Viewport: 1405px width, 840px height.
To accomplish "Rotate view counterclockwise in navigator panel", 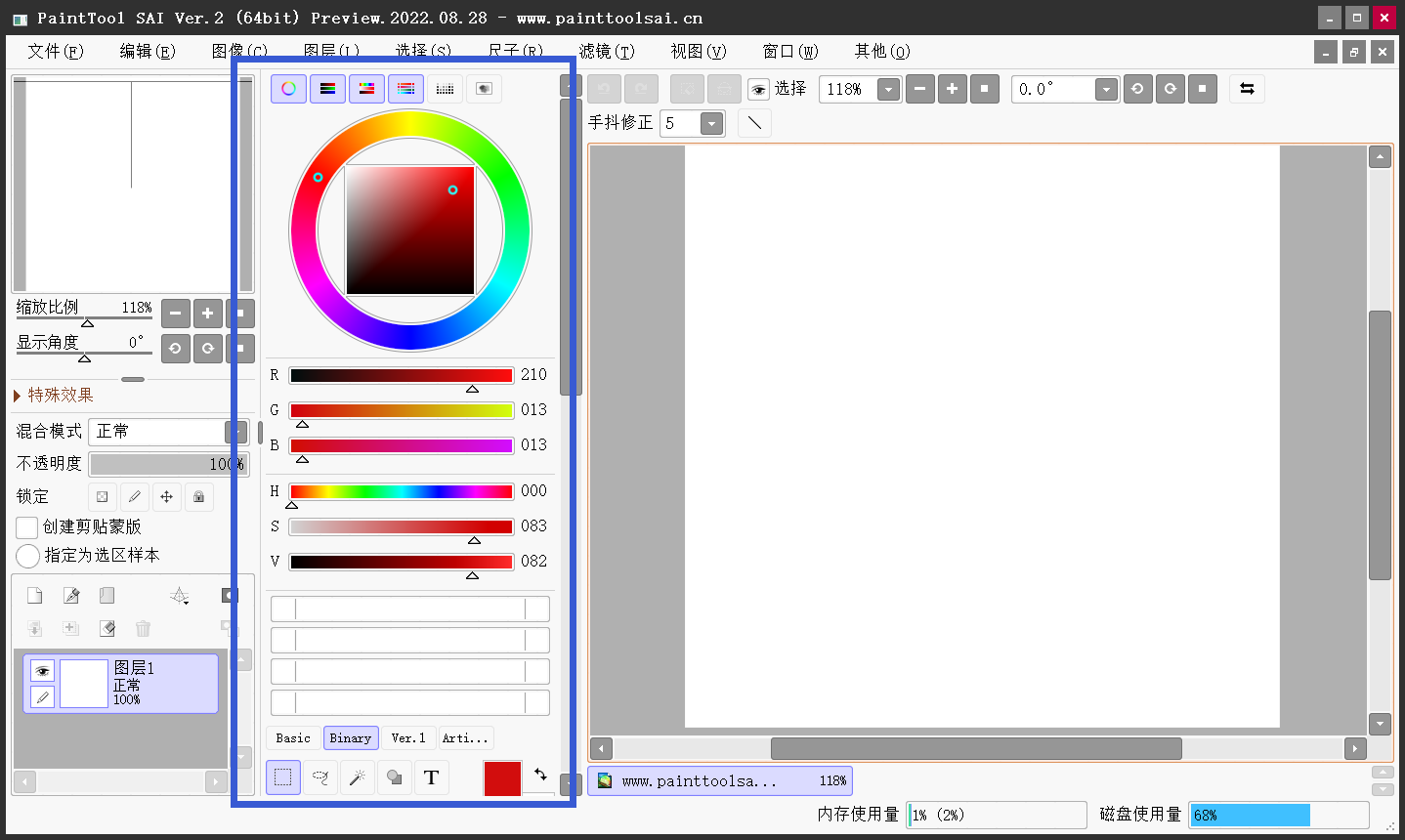I will click(x=175, y=348).
